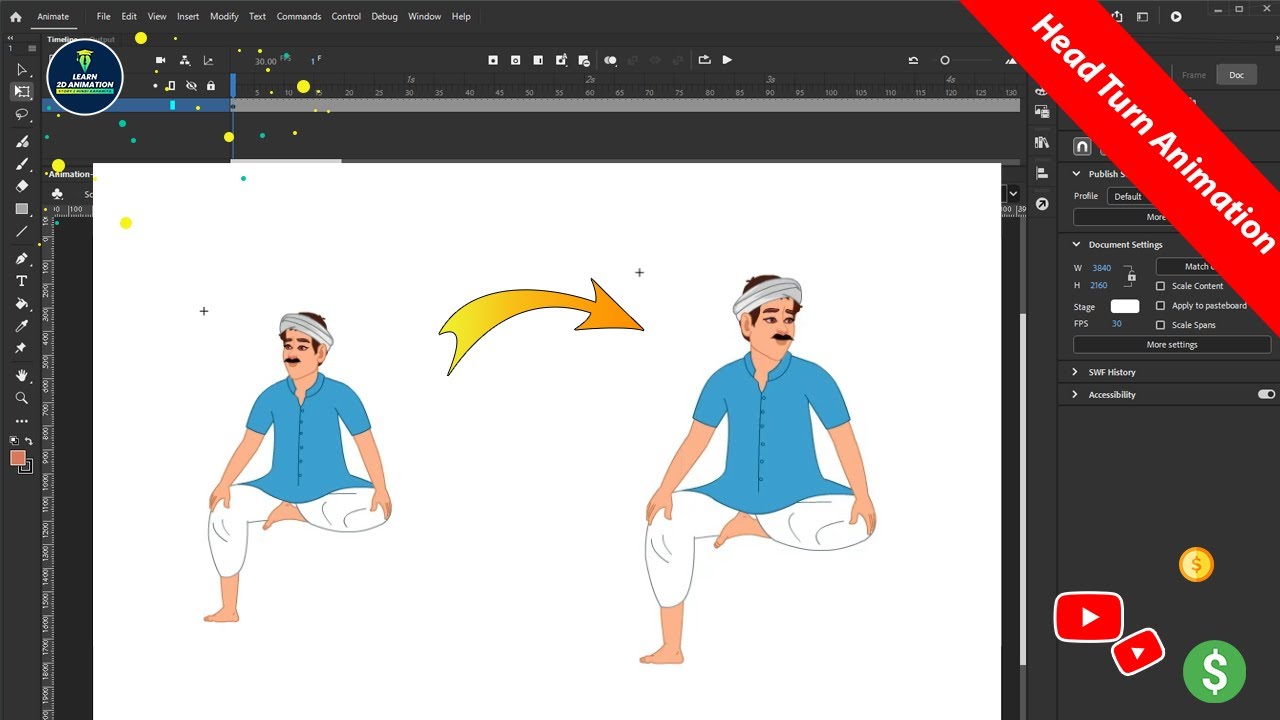Toggle width-height link lock
Screen dimensions: 1280x720
1131,276
